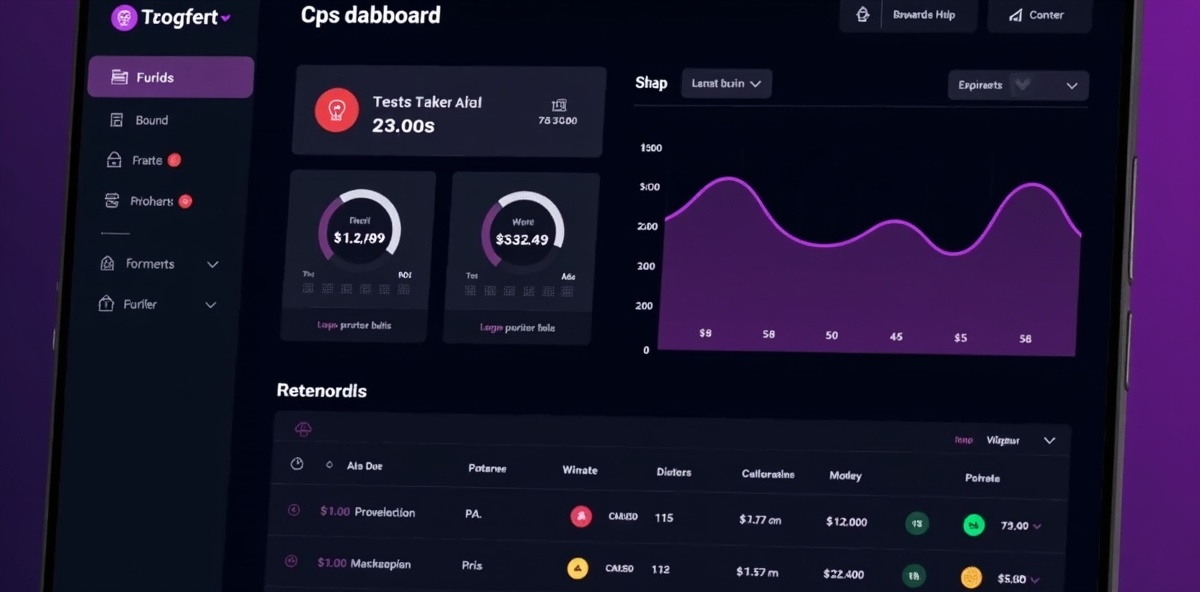This screenshot has height=592, width=1200.
Task: Switch to the Shap chart view
Action: coord(651,83)
